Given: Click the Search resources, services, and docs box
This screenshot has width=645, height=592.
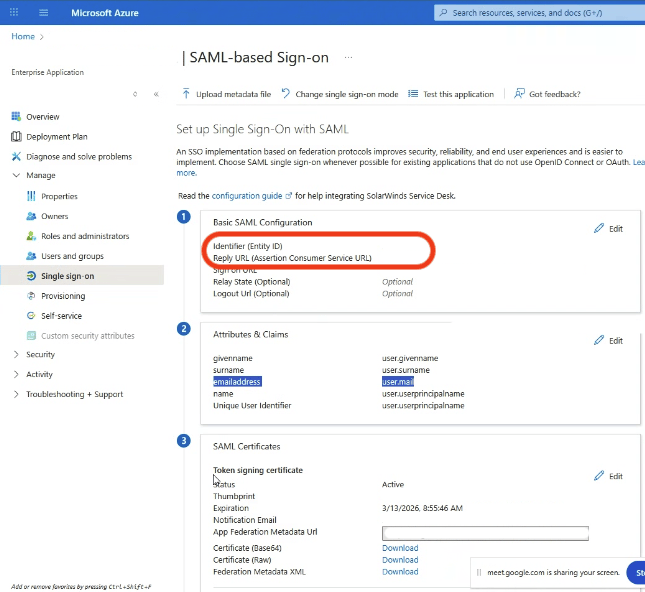Looking at the screenshot, I should click(540, 13).
